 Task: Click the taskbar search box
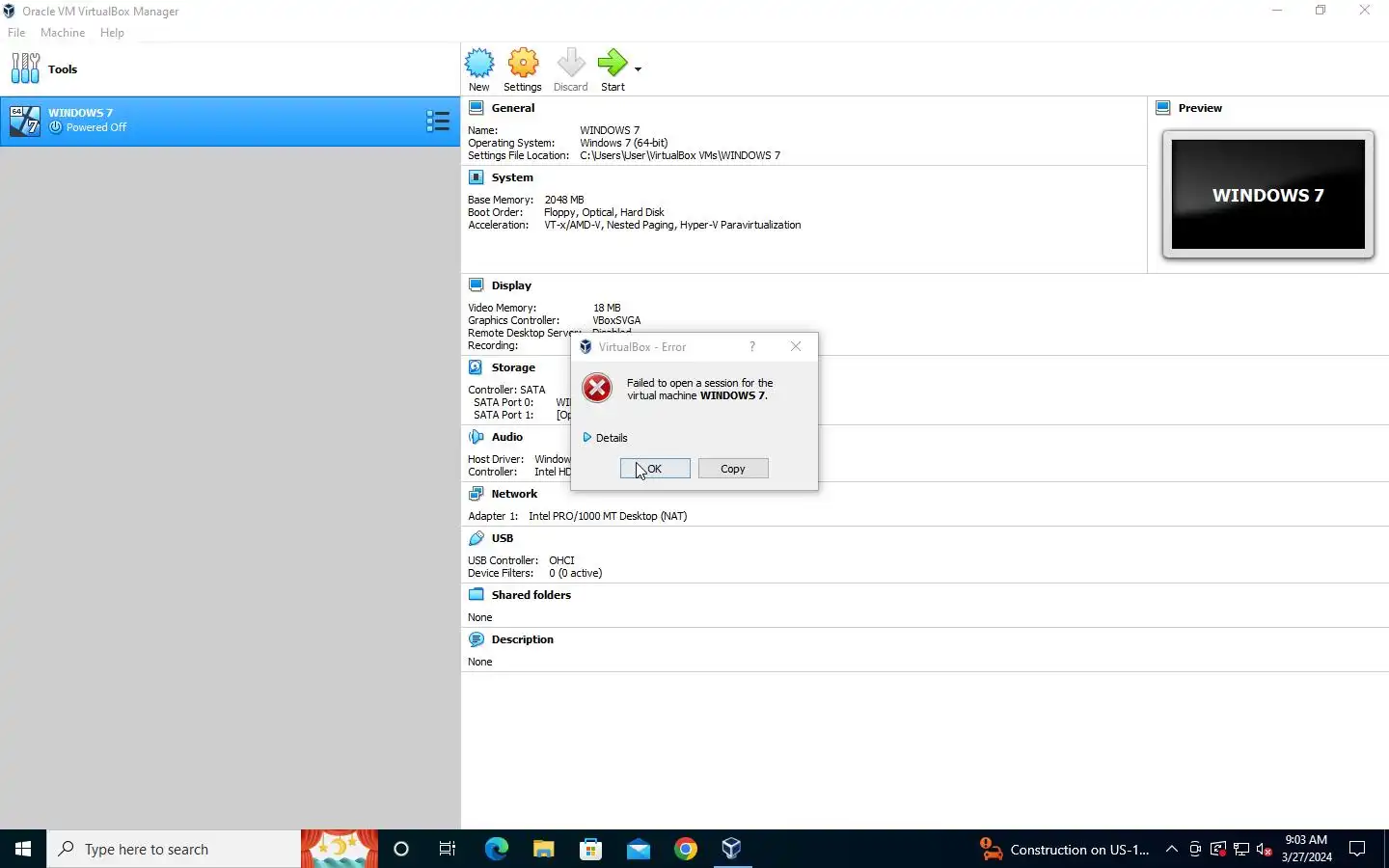click(x=174, y=849)
